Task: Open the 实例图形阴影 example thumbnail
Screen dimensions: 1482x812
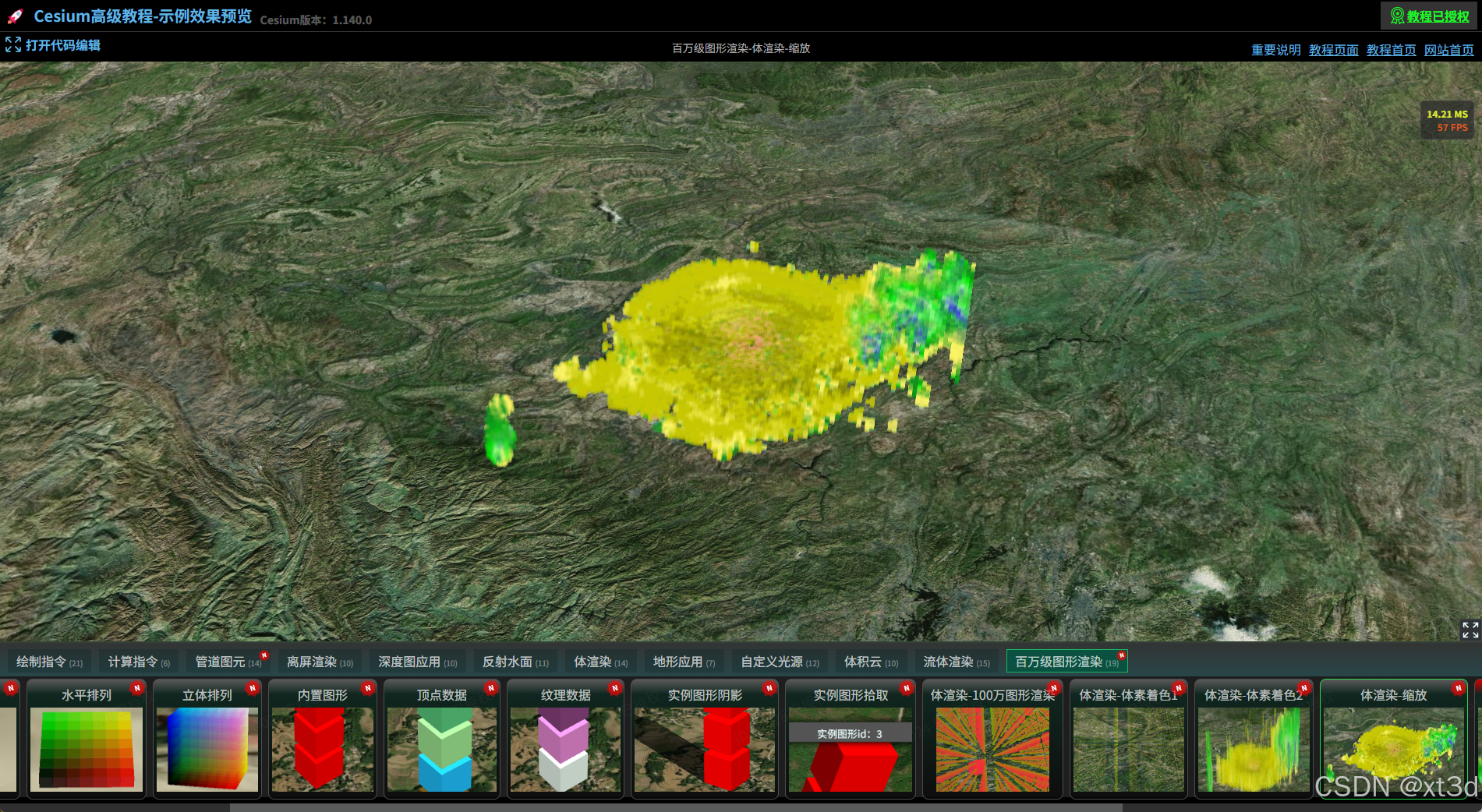Action: click(705, 739)
